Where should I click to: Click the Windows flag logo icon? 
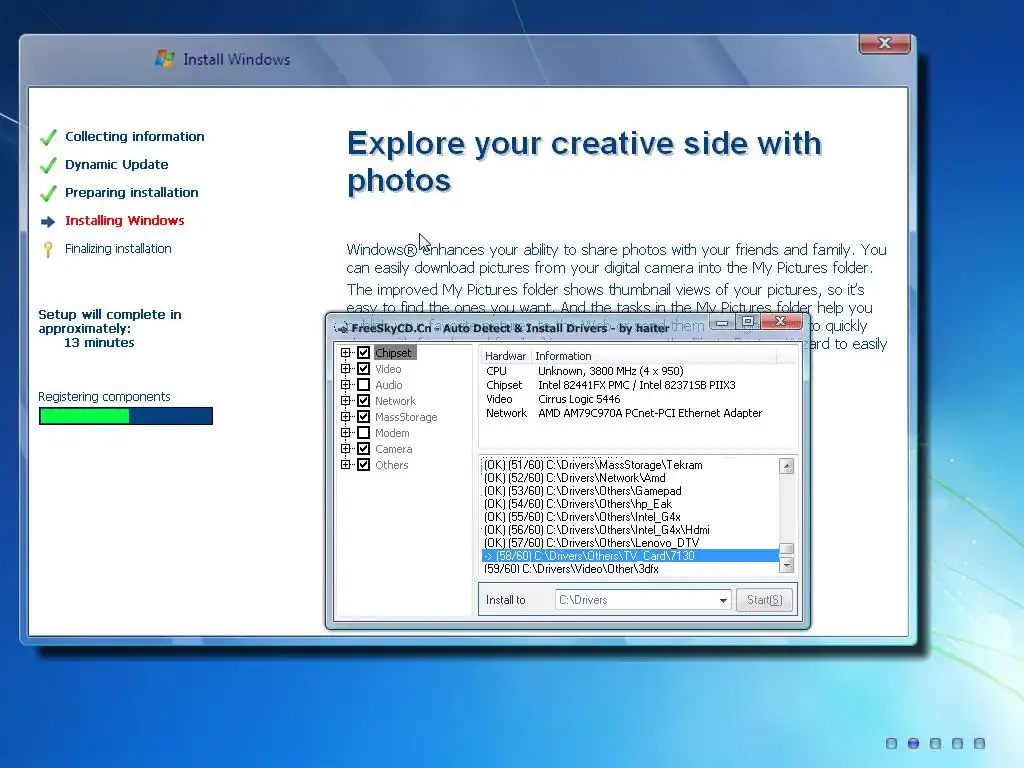coord(165,59)
